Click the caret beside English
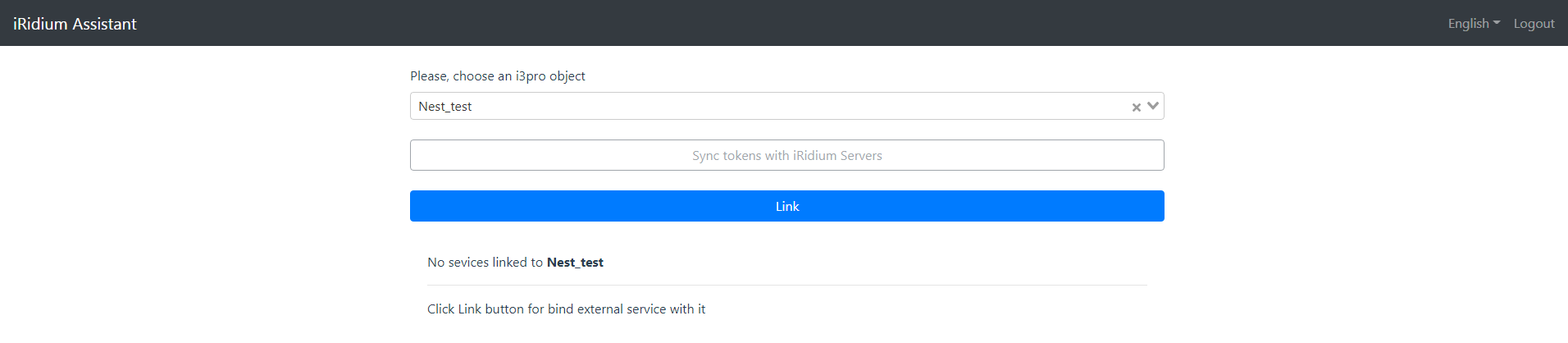 pyautogui.click(x=1497, y=23)
